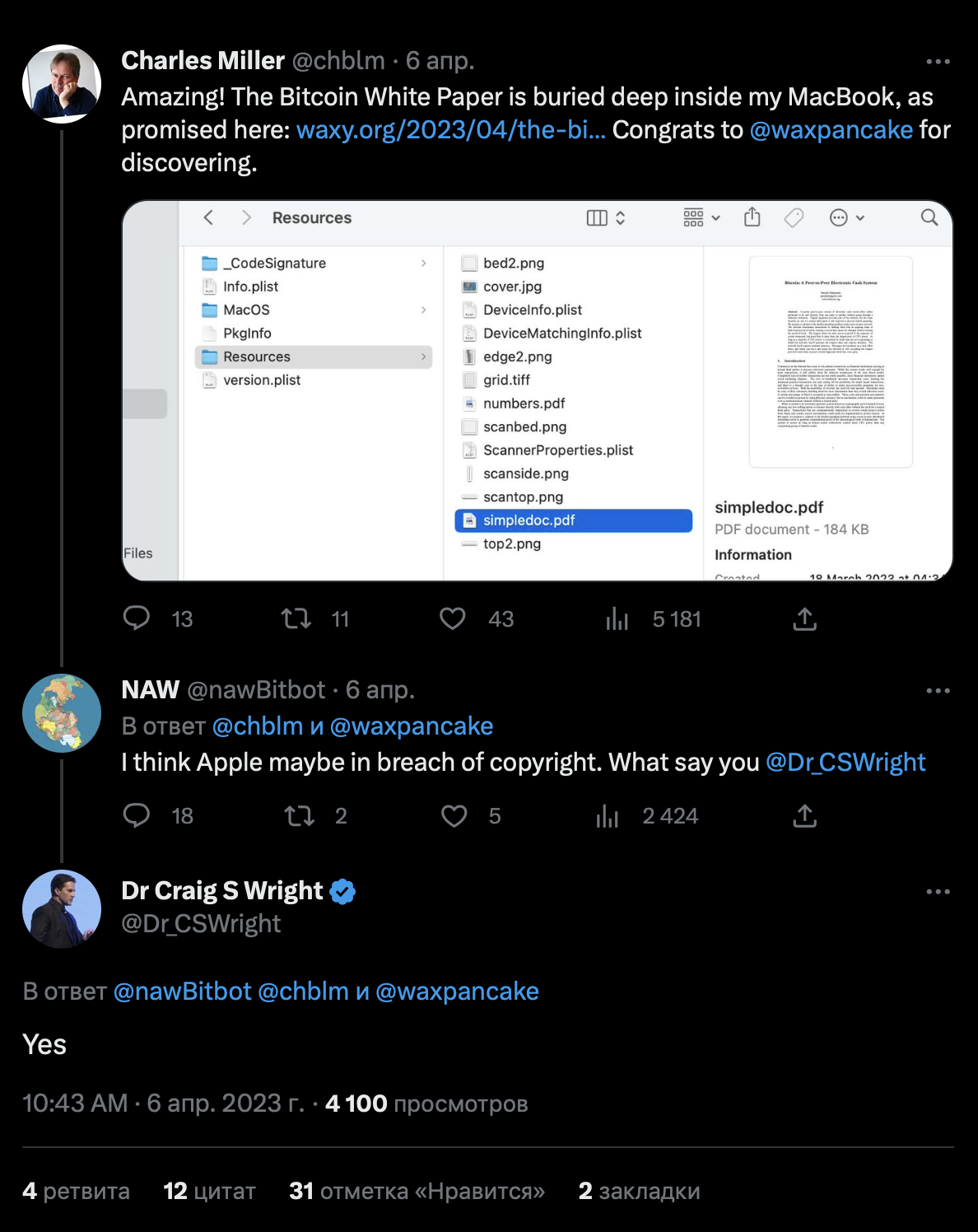The height and width of the screenshot is (1232, 978).
Task: Open the Finder screenshot image
Action: coord(537,391)
